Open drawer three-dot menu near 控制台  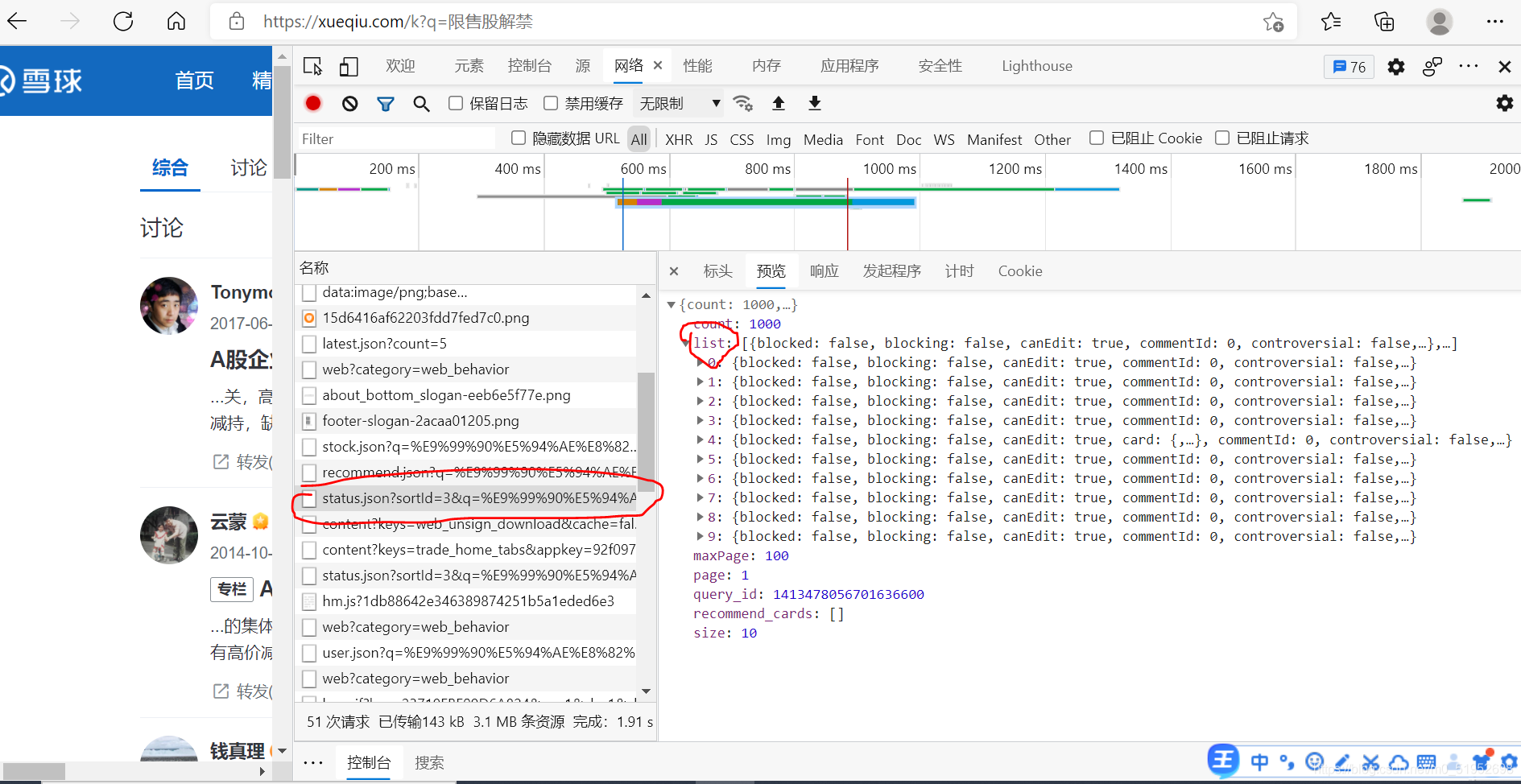coord(313,762)
